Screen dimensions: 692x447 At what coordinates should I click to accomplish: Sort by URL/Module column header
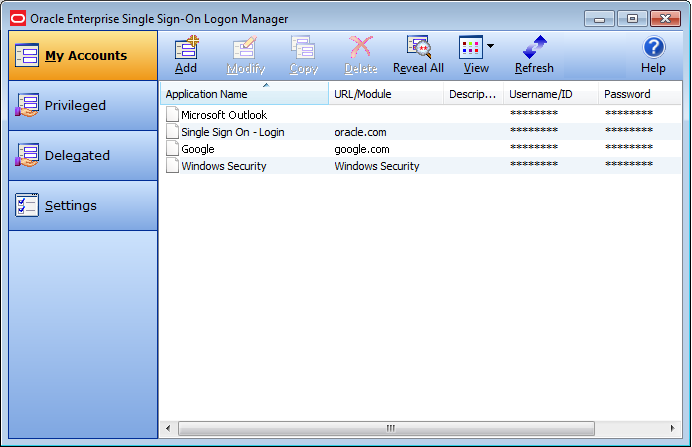(386, 94)
